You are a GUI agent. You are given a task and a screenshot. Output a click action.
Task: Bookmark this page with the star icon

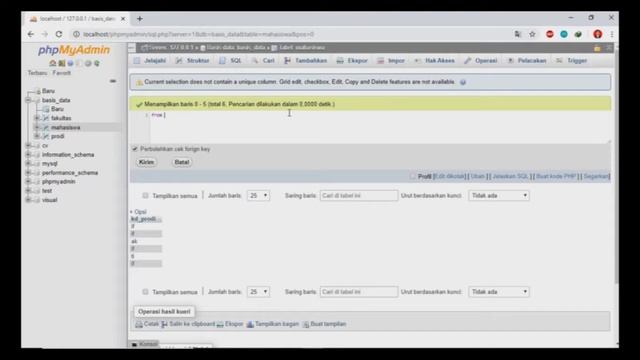[x=532, y=34]
